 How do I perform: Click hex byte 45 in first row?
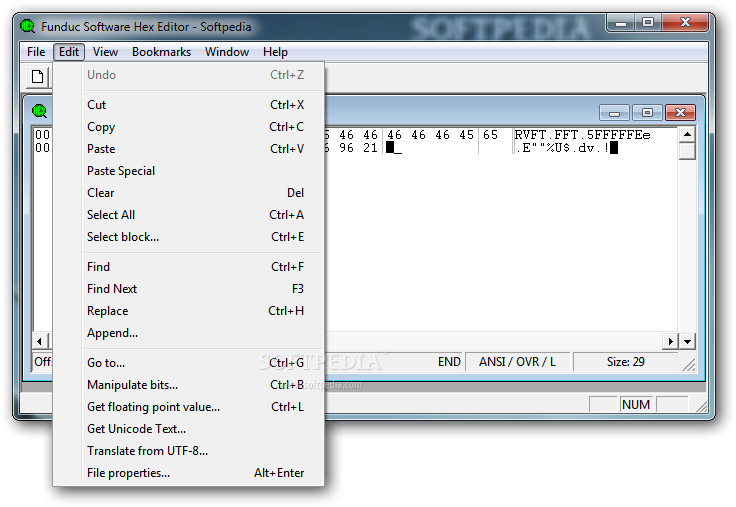[467, 135]
